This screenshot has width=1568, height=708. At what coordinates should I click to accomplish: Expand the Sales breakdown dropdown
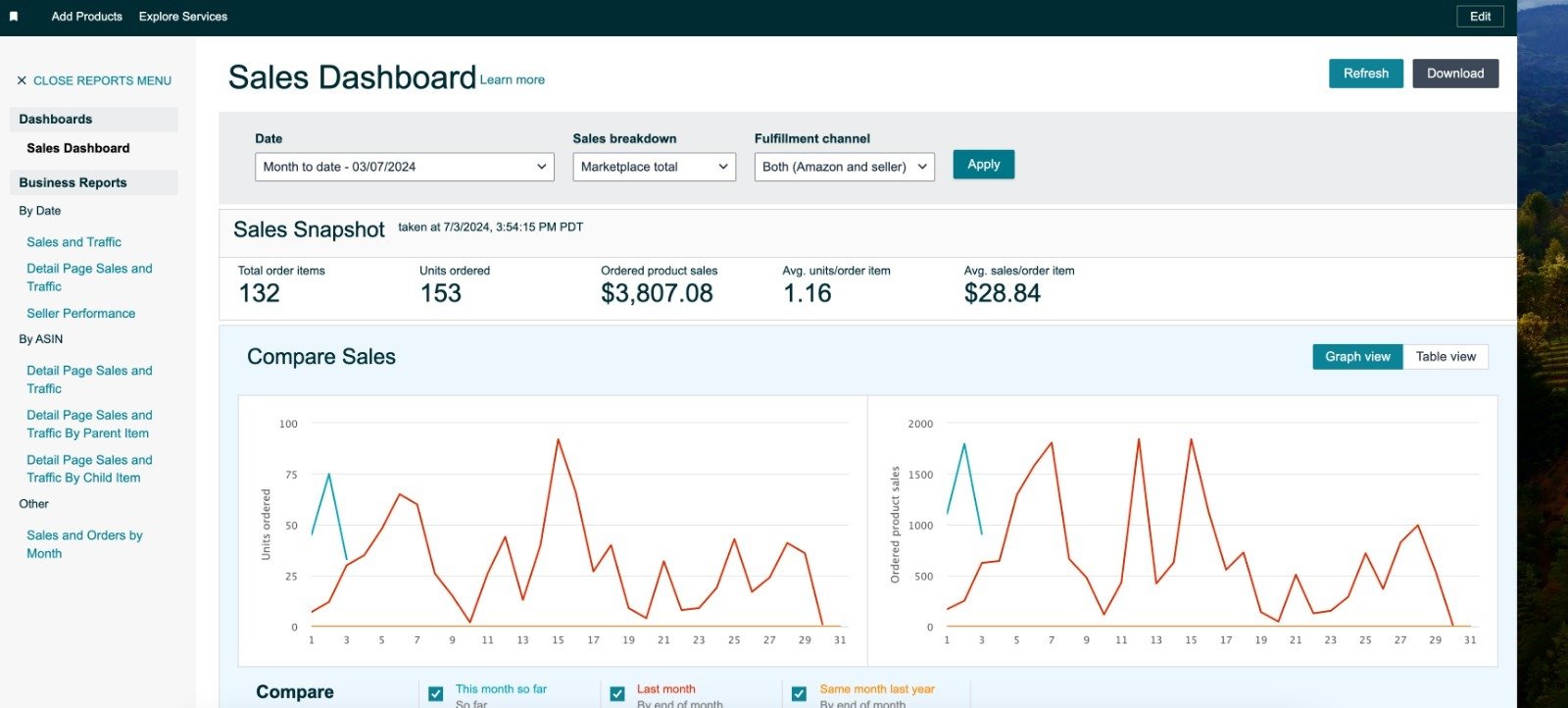(654, 167)
